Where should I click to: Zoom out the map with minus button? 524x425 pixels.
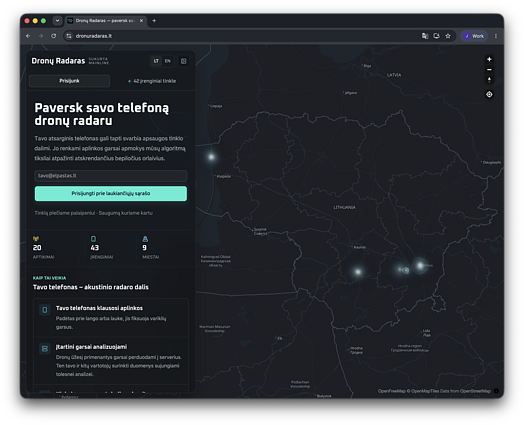coord(489,69)
